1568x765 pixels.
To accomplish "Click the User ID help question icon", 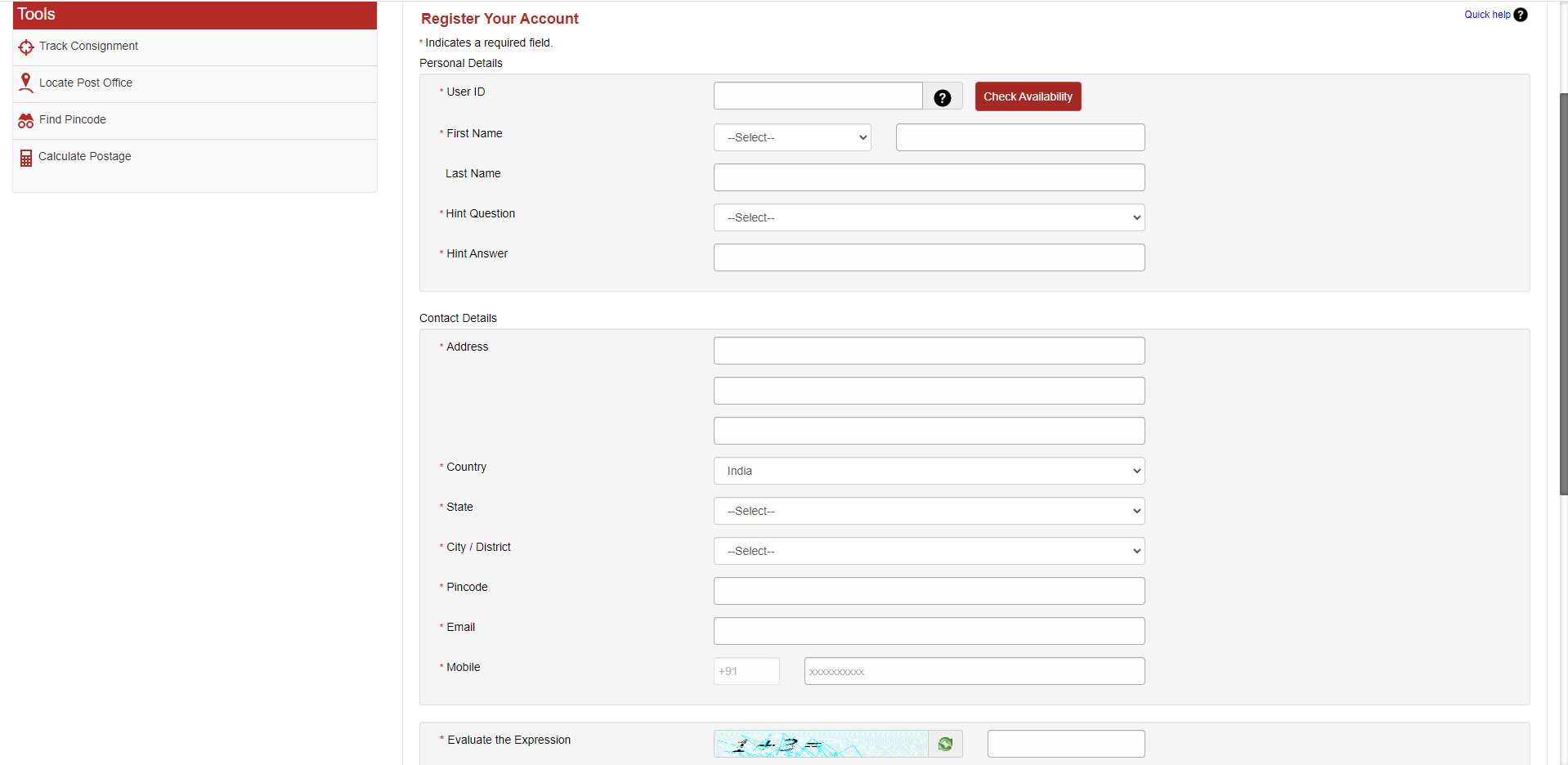I will pos(942,98).
